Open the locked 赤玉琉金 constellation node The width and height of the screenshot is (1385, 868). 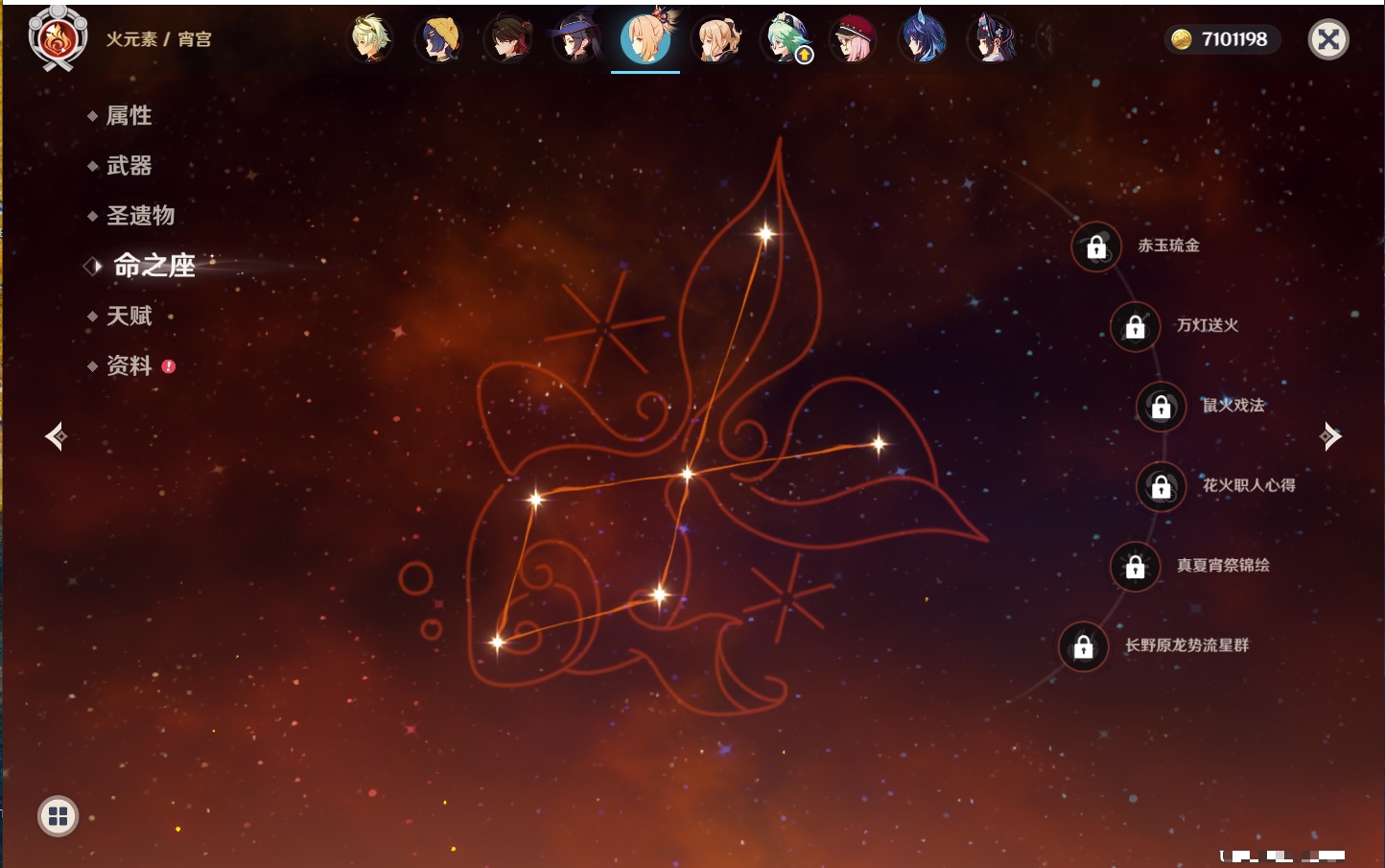point(1096,247)
